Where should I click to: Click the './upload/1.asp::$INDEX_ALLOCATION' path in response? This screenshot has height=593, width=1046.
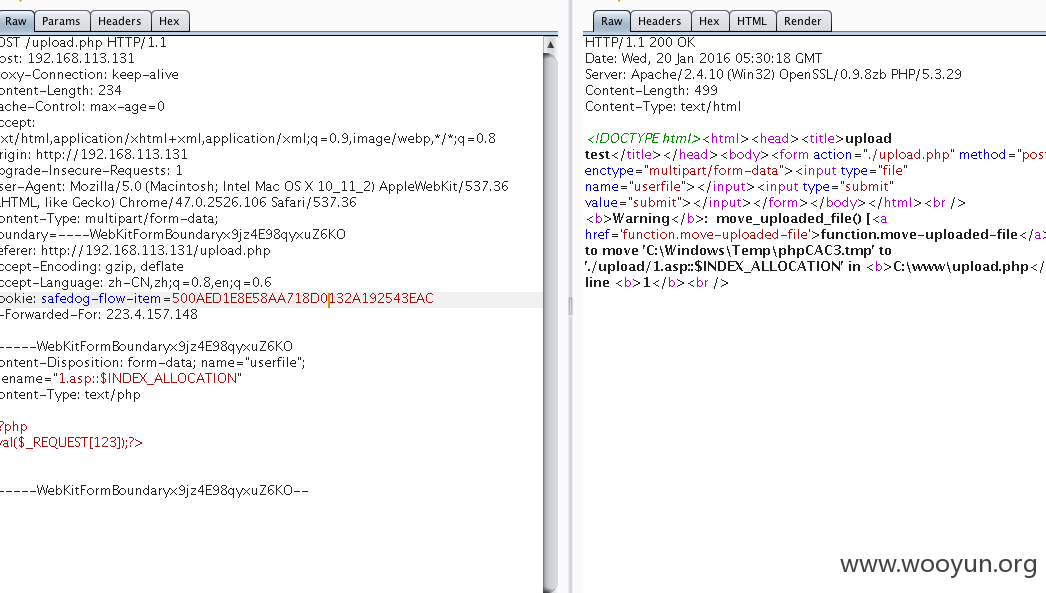(714, 266)
